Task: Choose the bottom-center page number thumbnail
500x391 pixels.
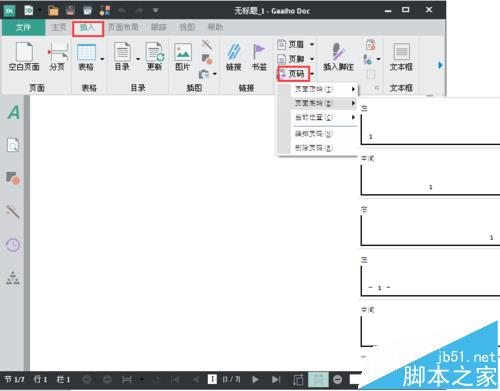Action: 430,175
